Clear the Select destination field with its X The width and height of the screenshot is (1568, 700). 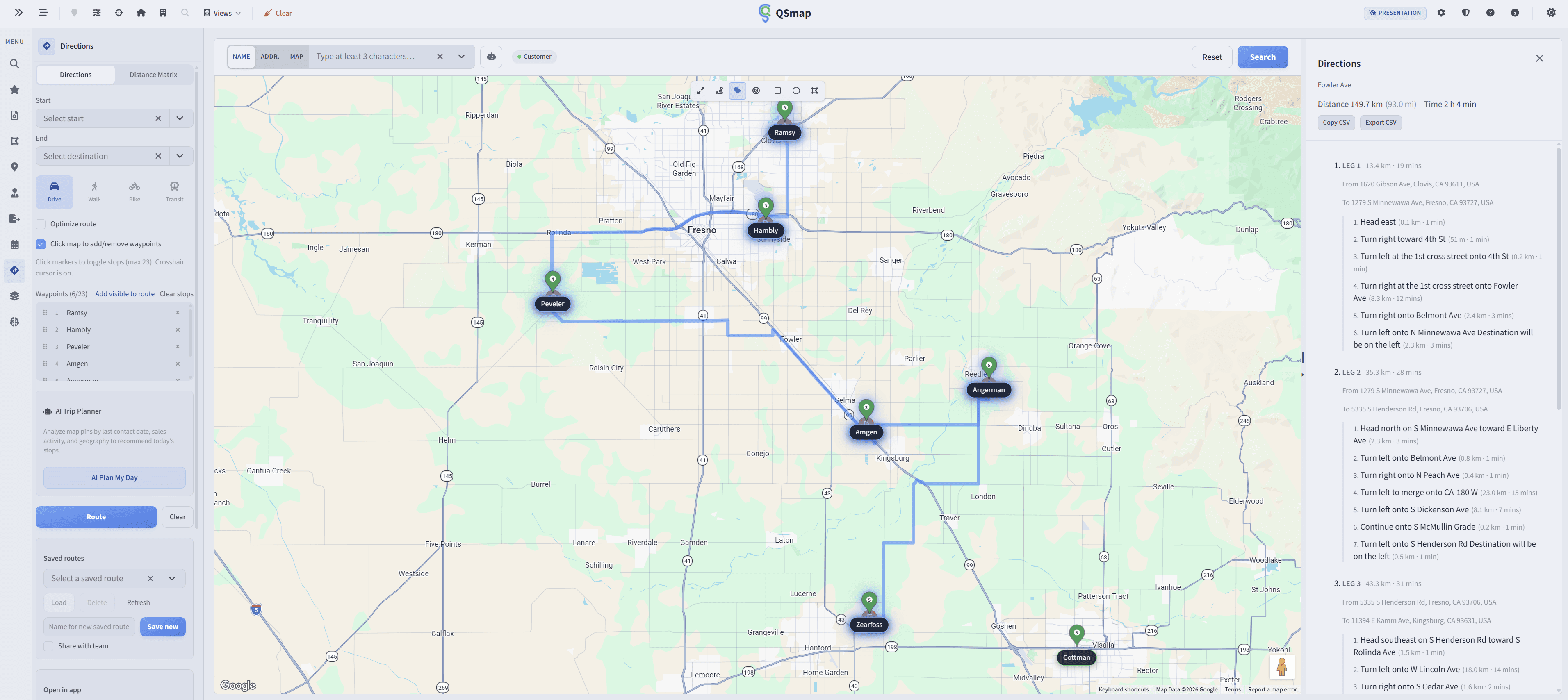pos(158,156)
